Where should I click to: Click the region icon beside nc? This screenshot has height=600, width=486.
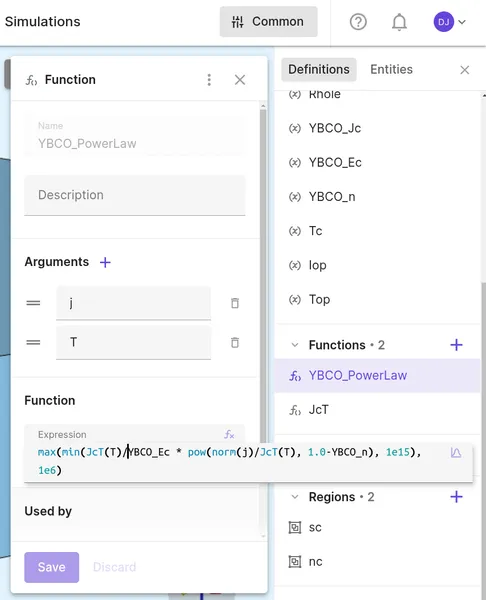[295, 562]
